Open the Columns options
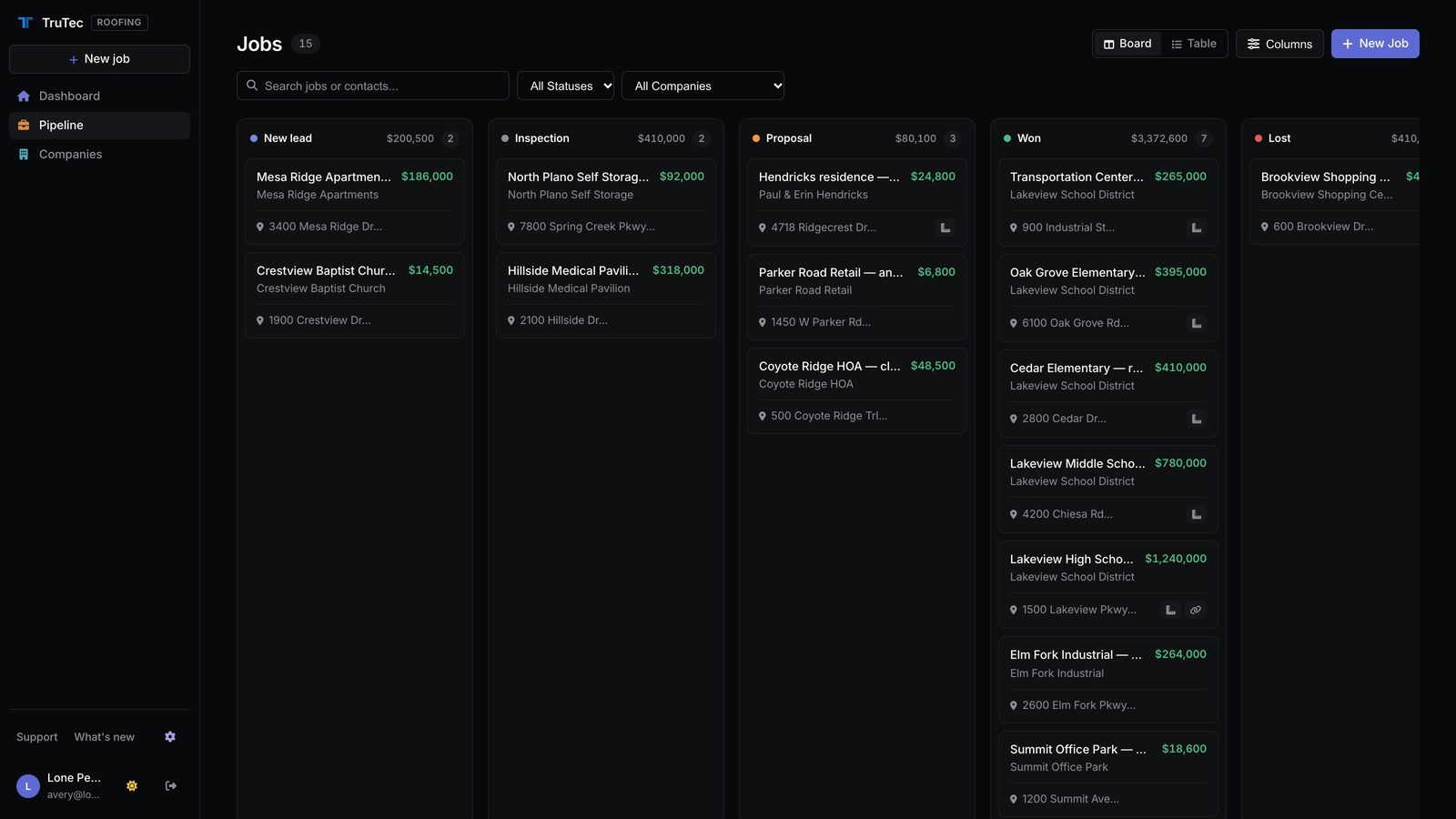This screenshot has width=1456, height=819. (x=1279, y=44)
